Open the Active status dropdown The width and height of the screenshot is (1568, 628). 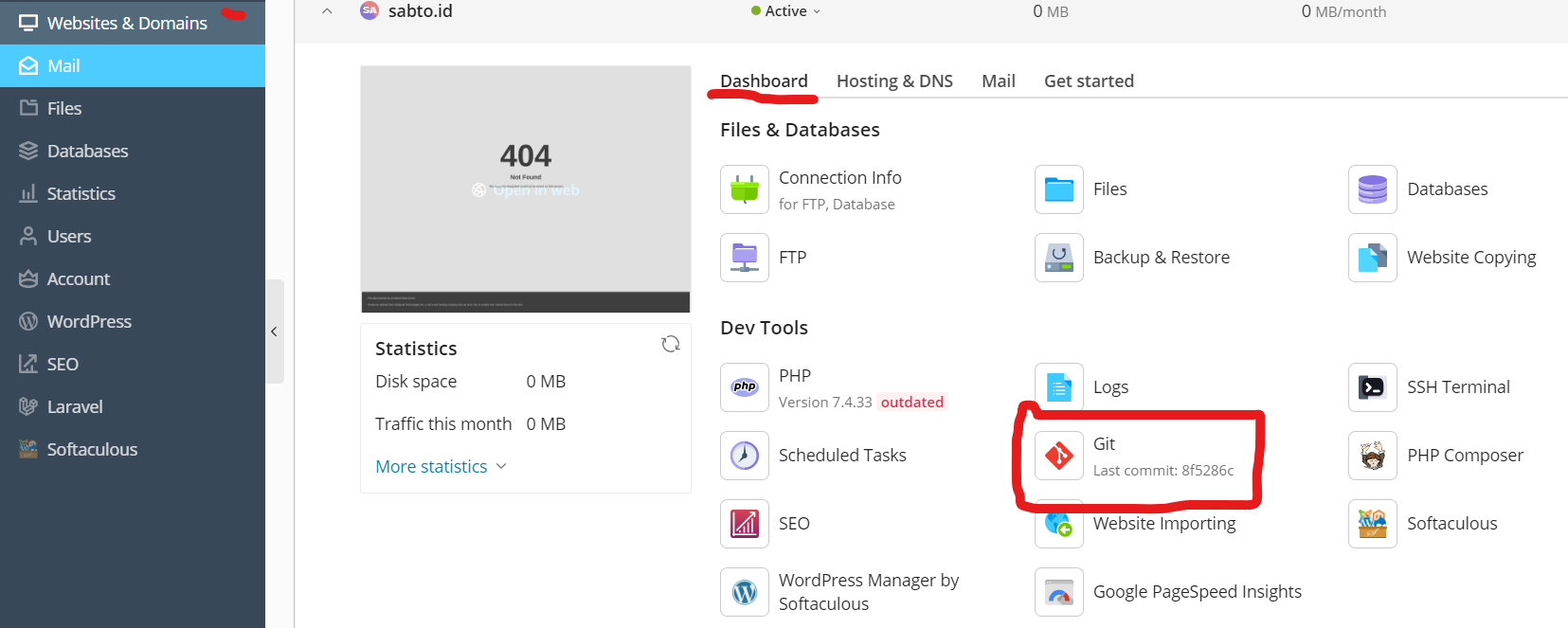786,11
